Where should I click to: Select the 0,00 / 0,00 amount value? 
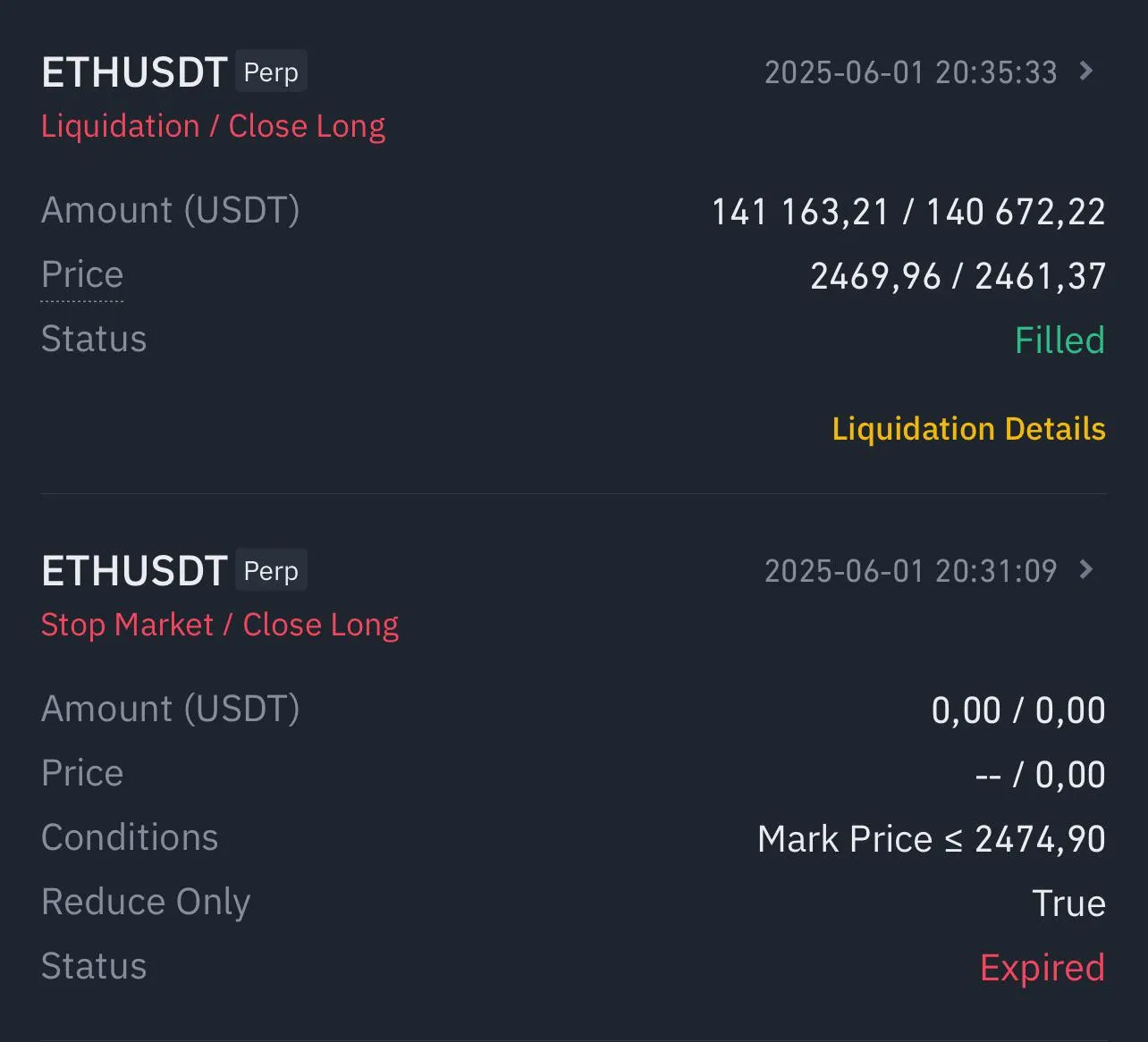[1018, 710]
